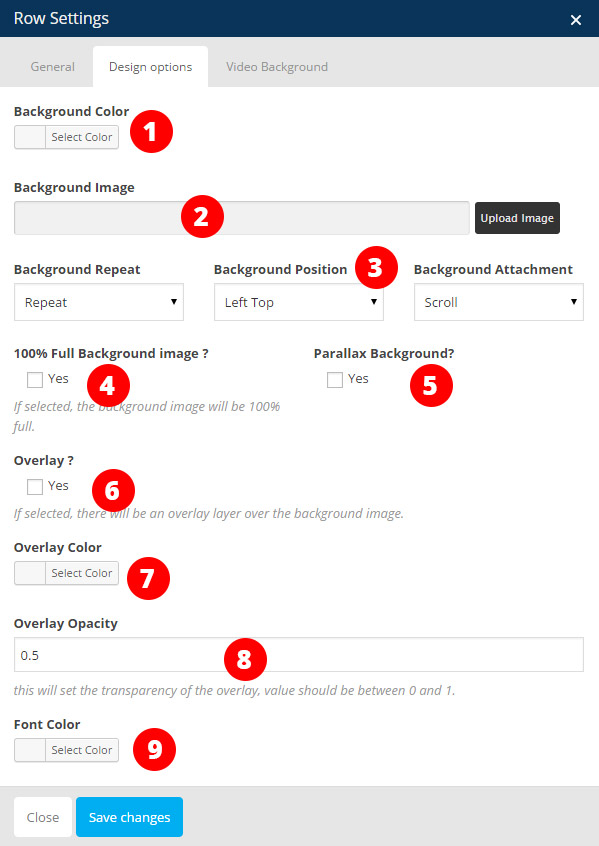This screenshot has width=599, height=846.
Task: Click Select Color for Background Color
Action: (x=82, y=137)
